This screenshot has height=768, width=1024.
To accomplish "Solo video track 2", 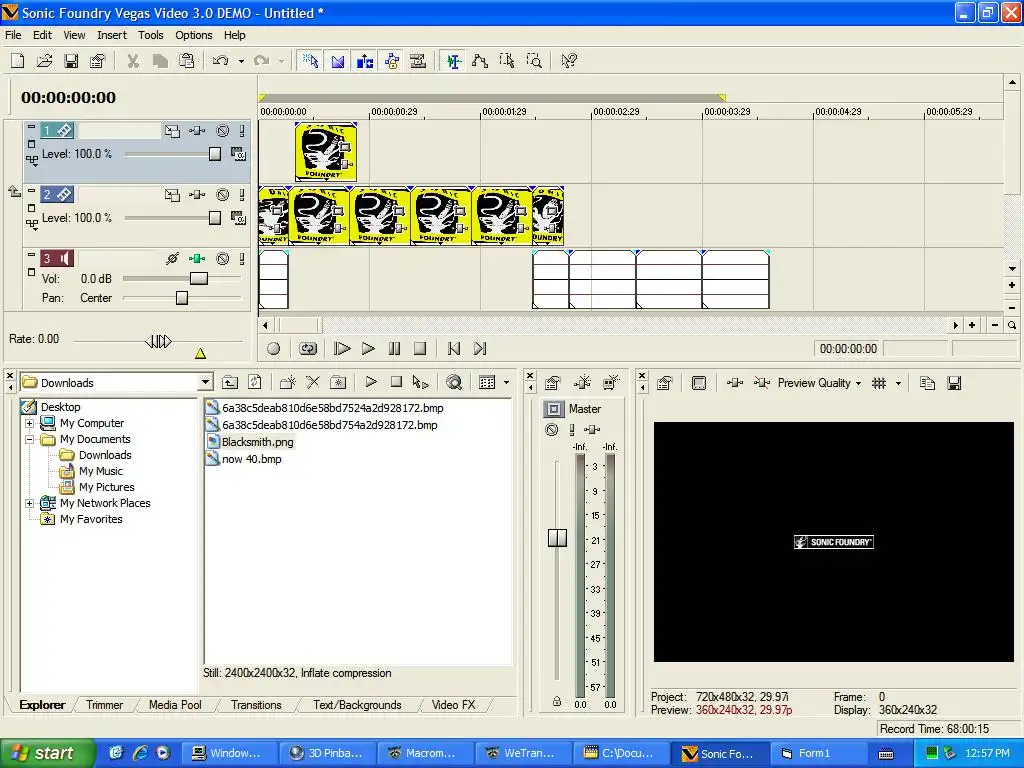I will 242,195.
